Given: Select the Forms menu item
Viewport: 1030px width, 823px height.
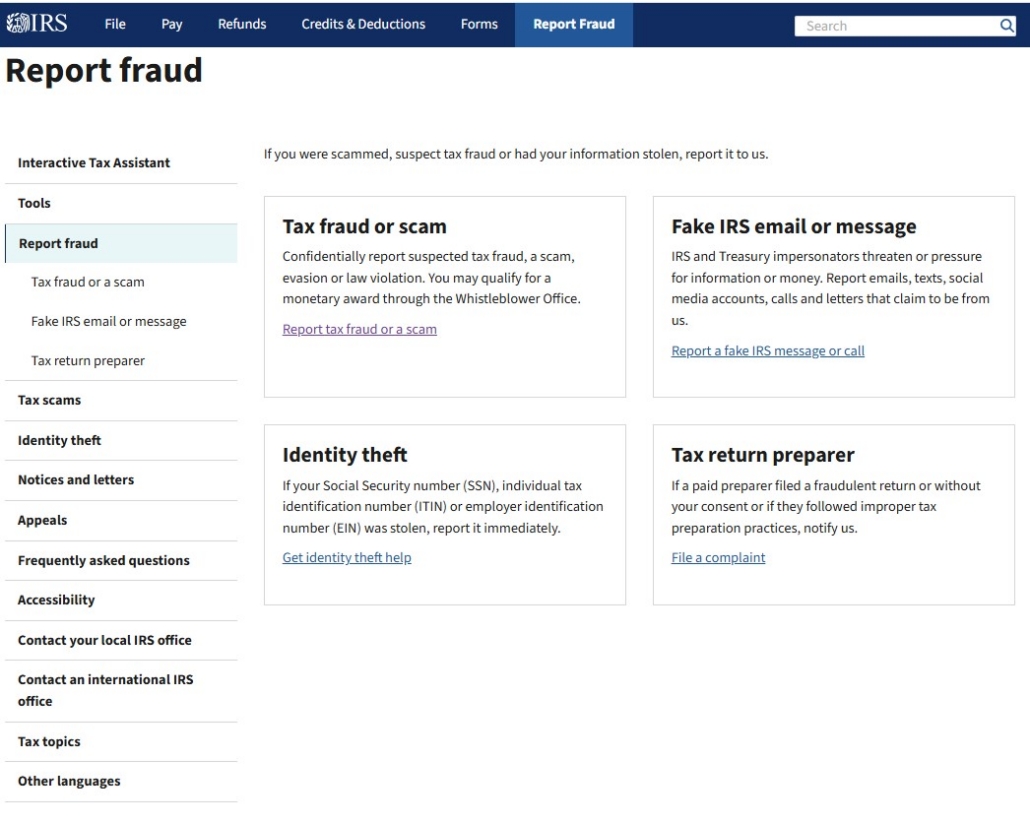Looking at the screenshot, I should pos(479,24).
